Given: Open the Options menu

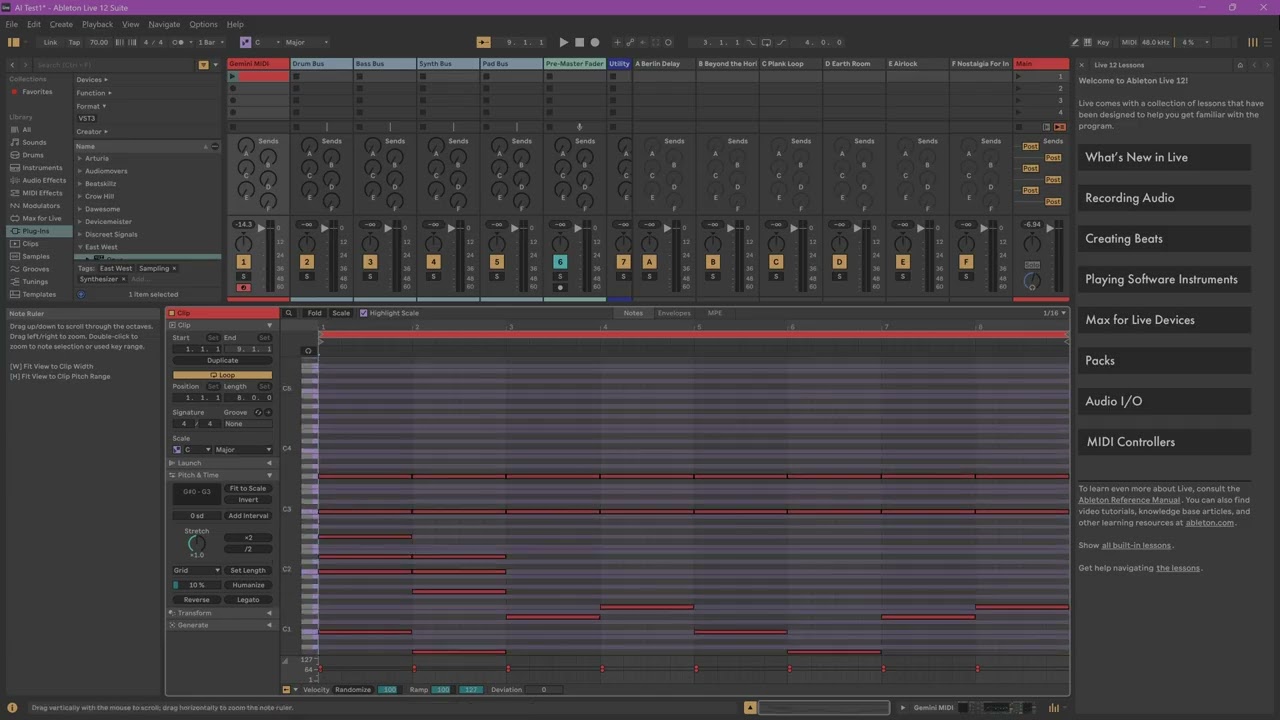Looking at the screenshot, I should pos(203,24).
